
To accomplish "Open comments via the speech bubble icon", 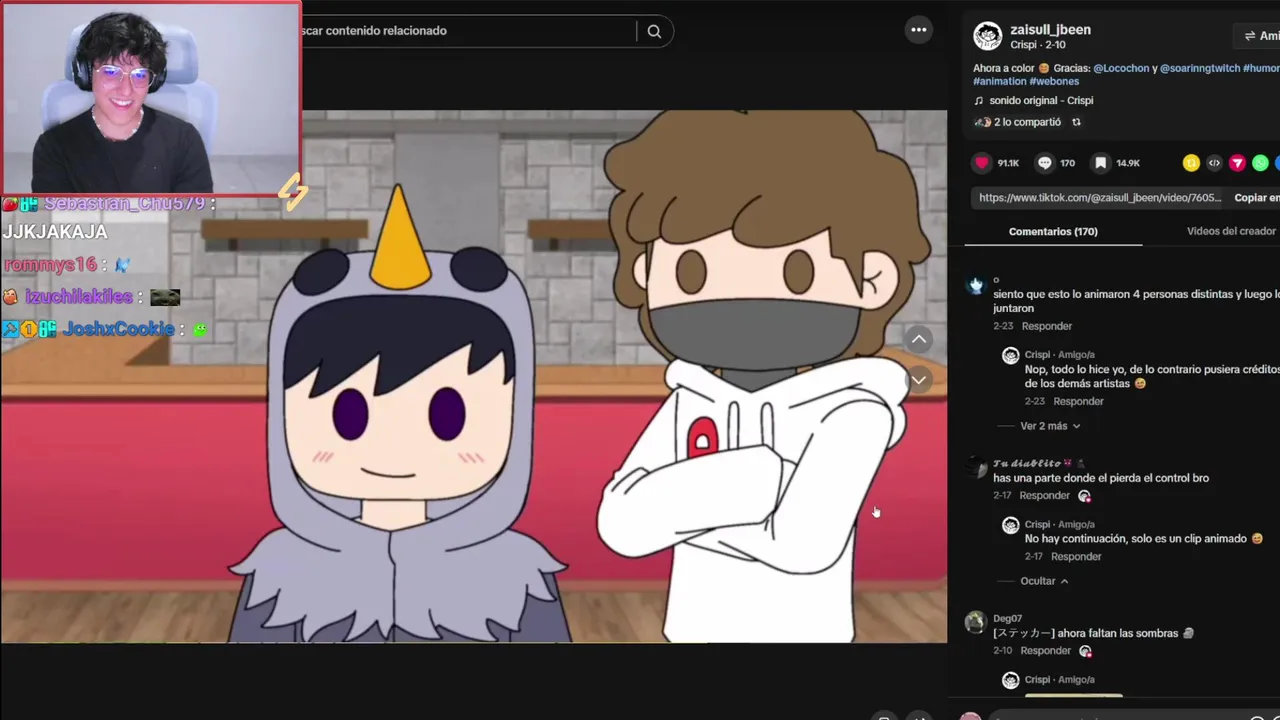I will tap(1044, 163).
